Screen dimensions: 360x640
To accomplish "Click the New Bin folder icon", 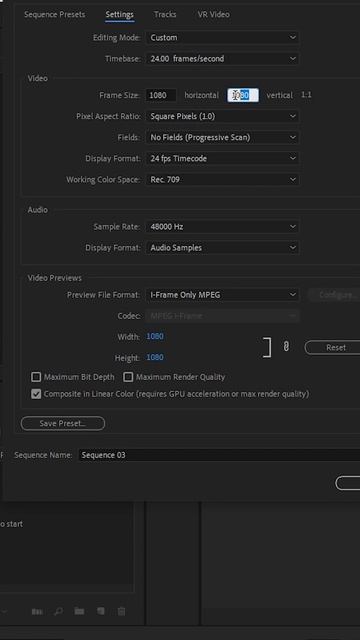I will pyautogui.click(x=79, y=611).
